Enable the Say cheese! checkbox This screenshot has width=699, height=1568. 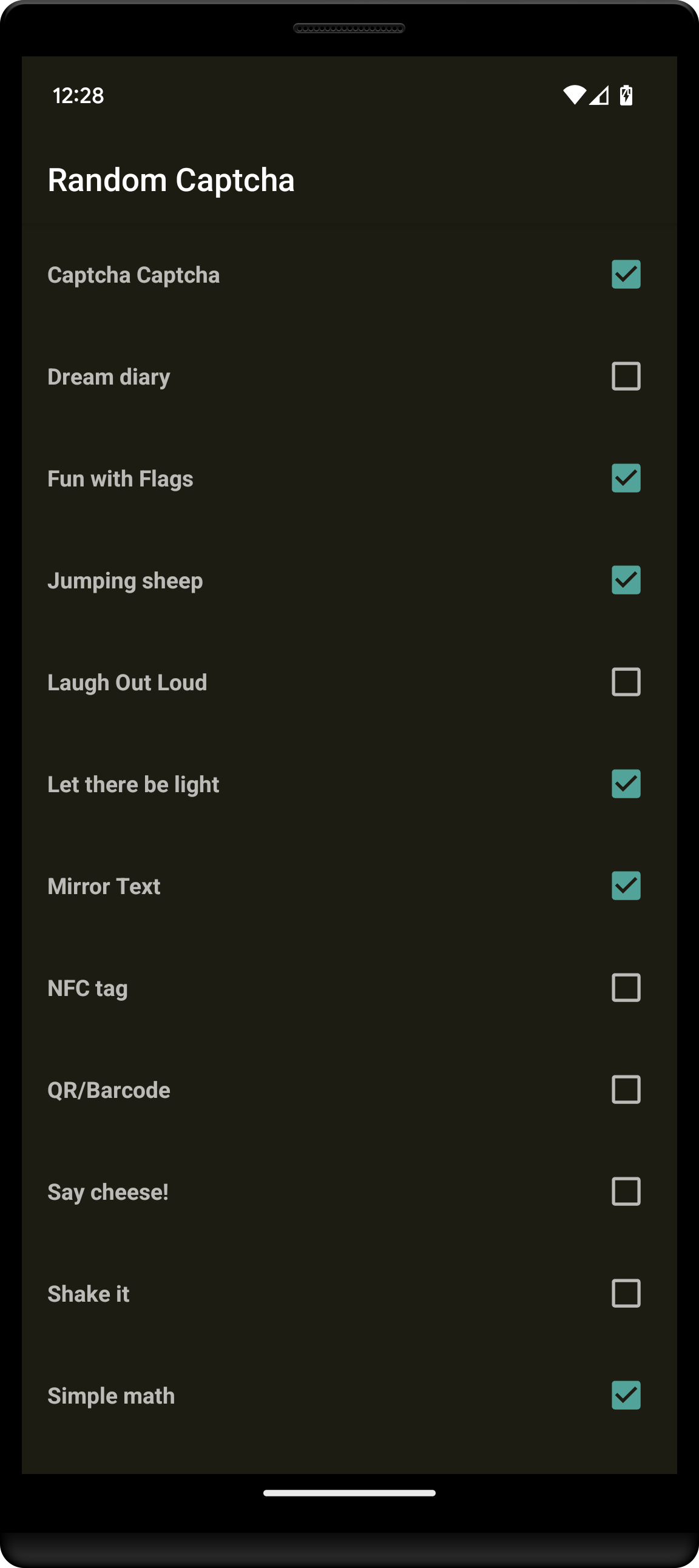(626, 1191)
